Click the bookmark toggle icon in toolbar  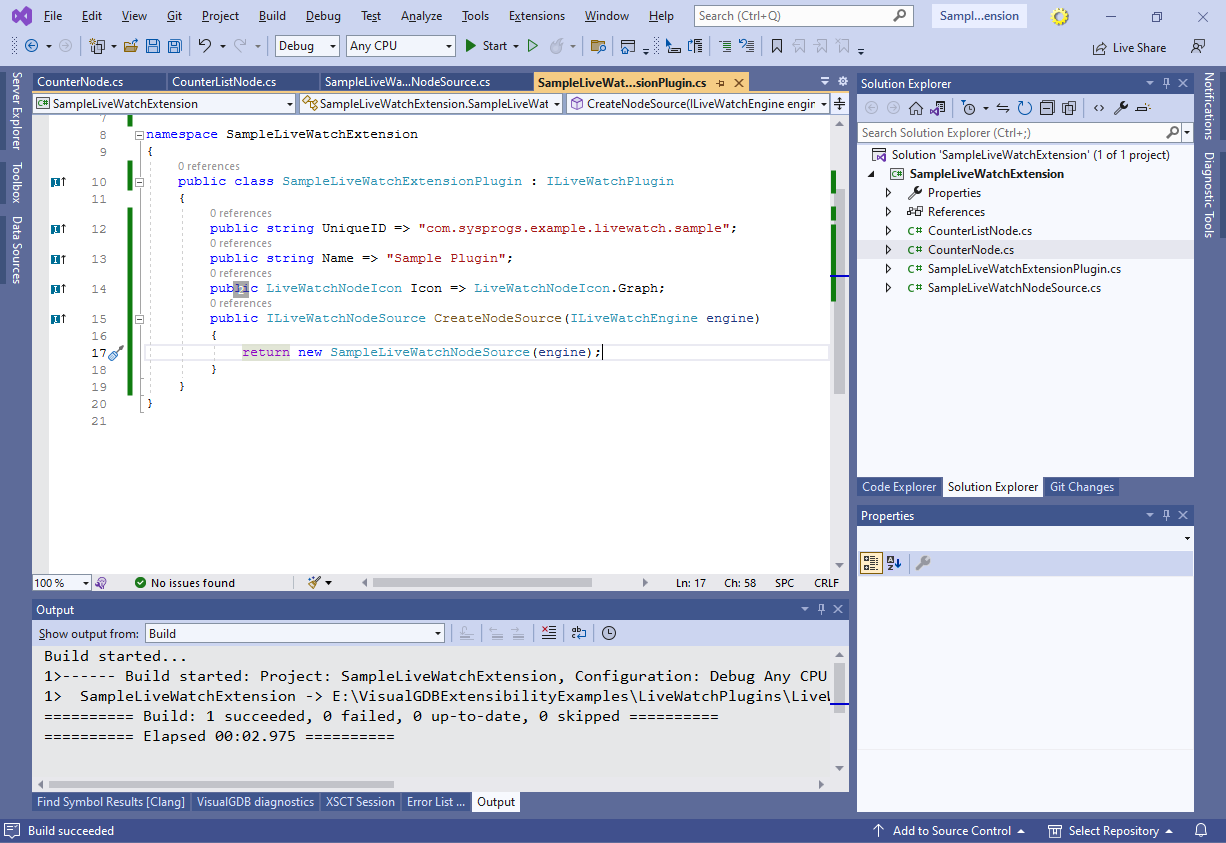point(777,46)
